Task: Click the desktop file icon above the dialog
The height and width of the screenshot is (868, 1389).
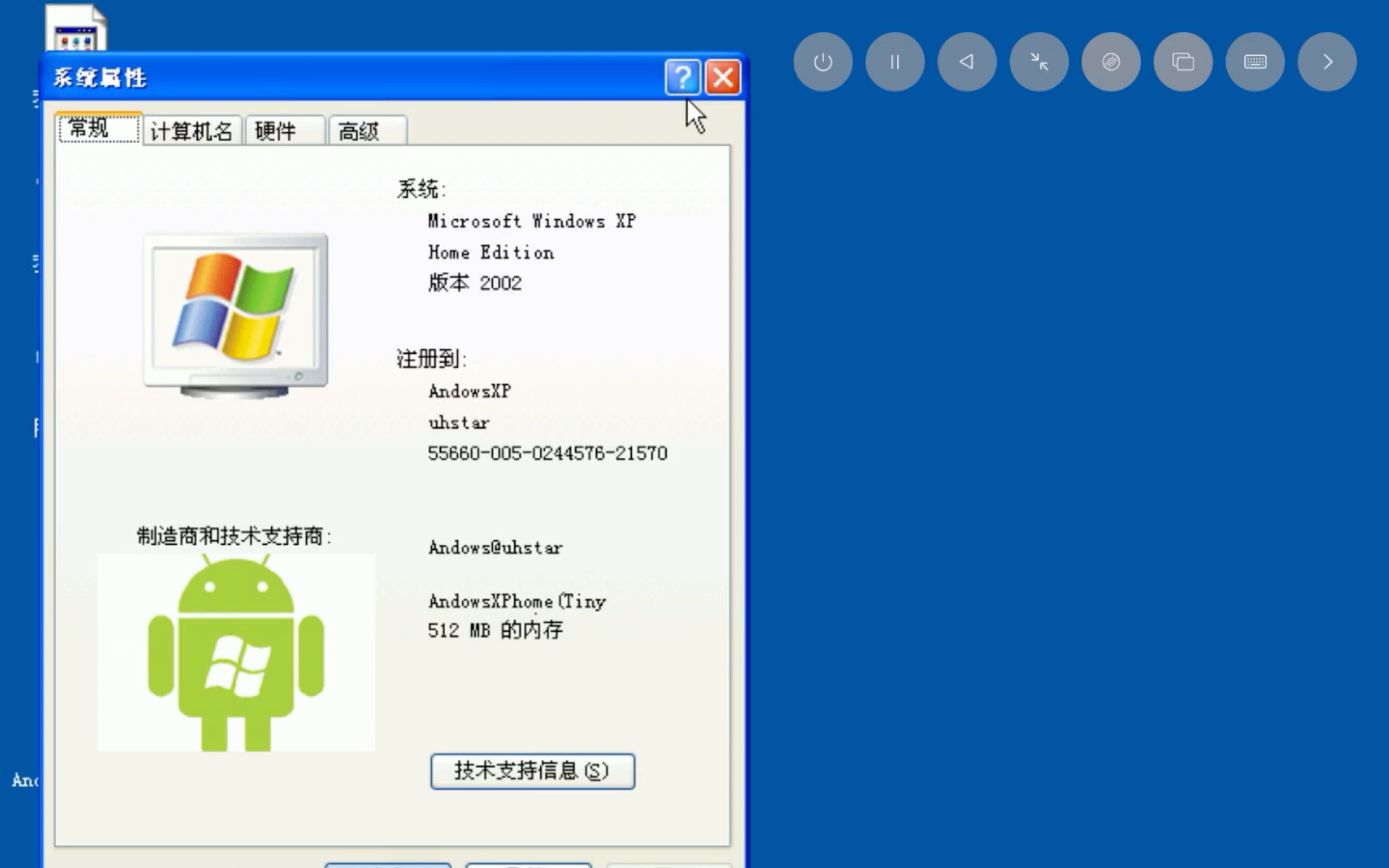Action: 76,28
